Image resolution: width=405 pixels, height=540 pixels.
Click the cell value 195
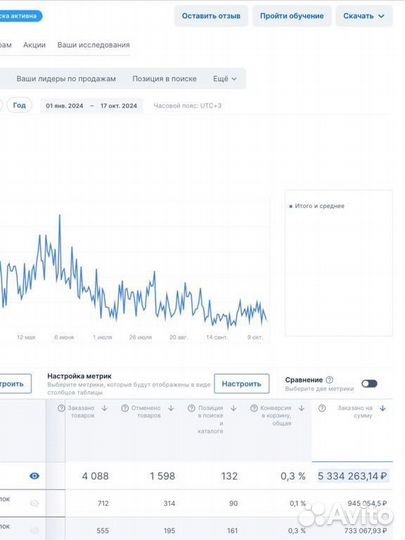[169, 530]
